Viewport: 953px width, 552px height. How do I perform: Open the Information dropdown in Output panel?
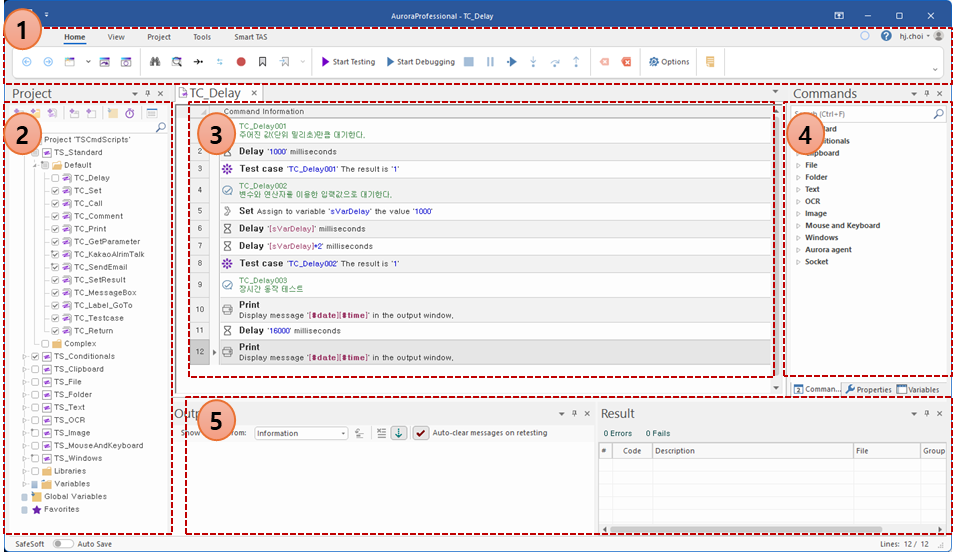pos(300,433)
